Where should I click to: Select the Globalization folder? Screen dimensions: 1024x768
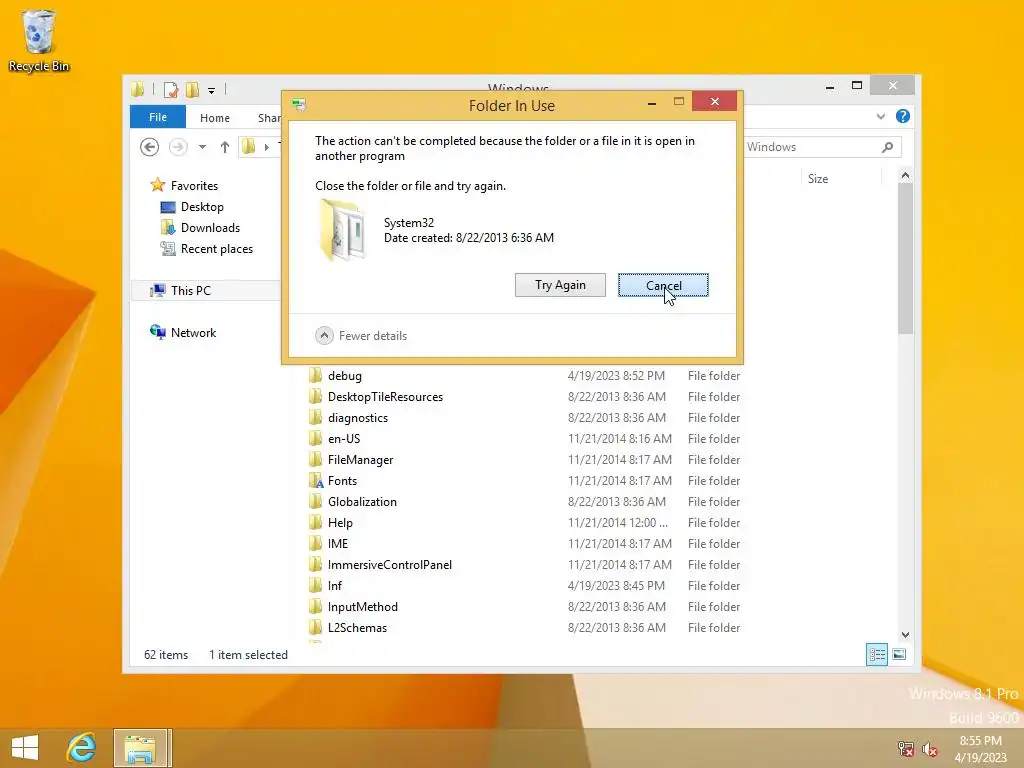click(362, 502)
